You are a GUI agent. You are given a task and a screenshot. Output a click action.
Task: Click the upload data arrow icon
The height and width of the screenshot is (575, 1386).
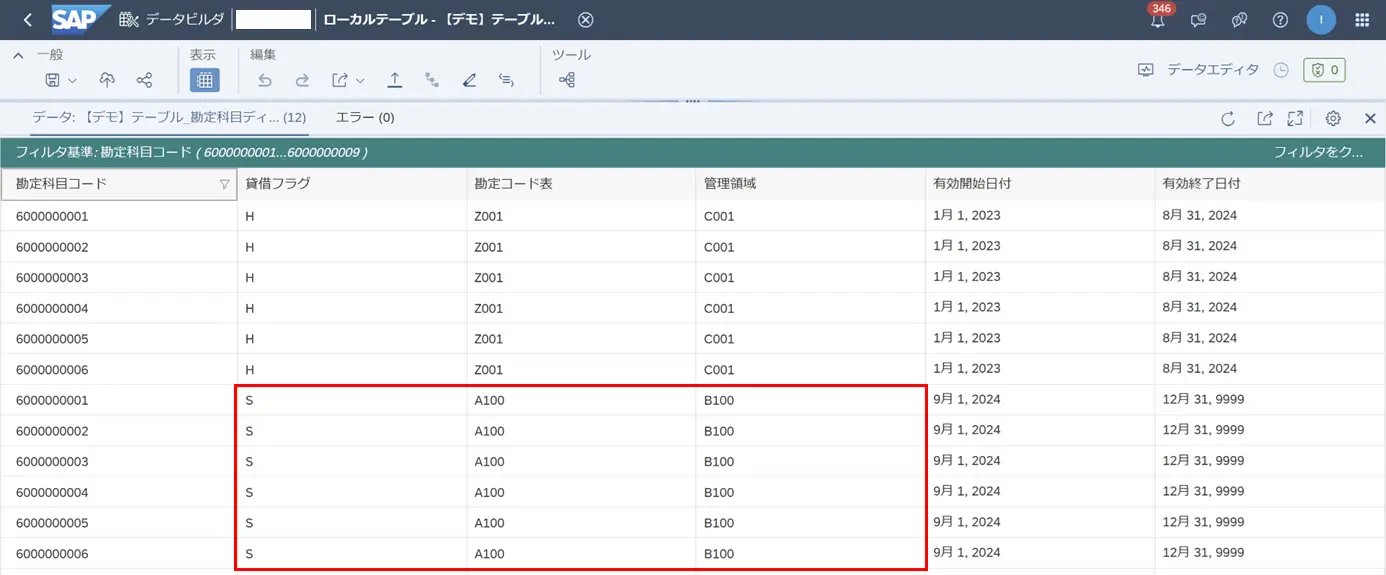395,80
